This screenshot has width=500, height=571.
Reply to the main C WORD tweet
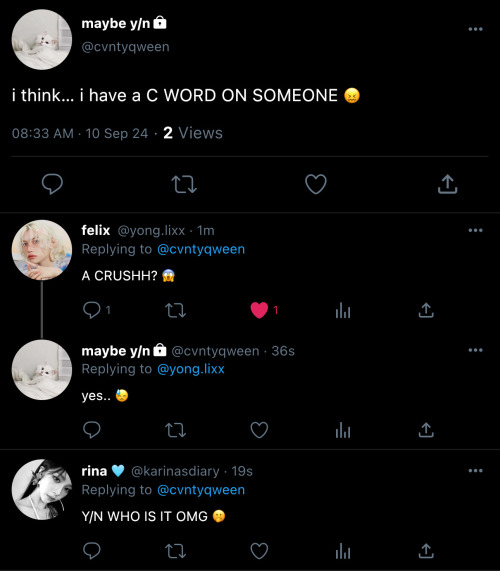[52, 184]
